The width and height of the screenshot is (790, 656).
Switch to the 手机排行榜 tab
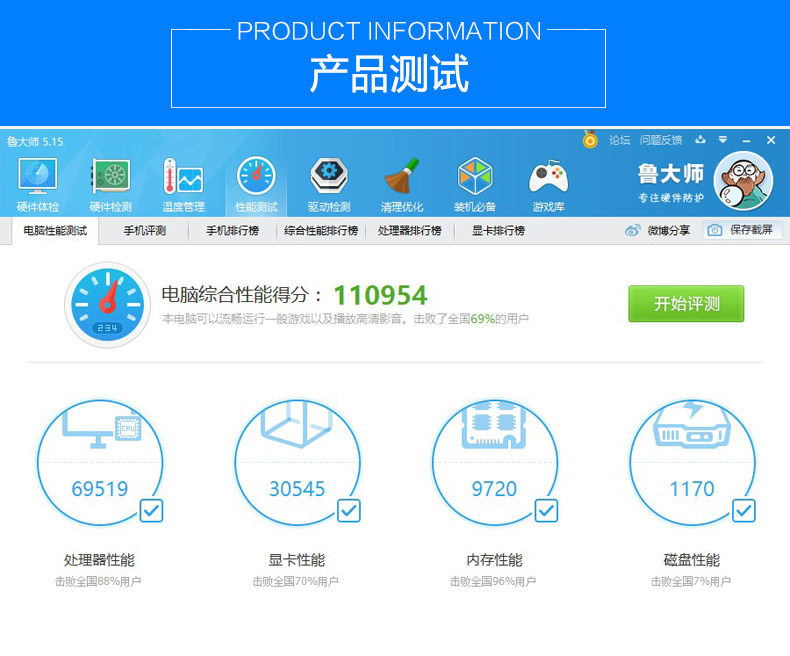232,230
